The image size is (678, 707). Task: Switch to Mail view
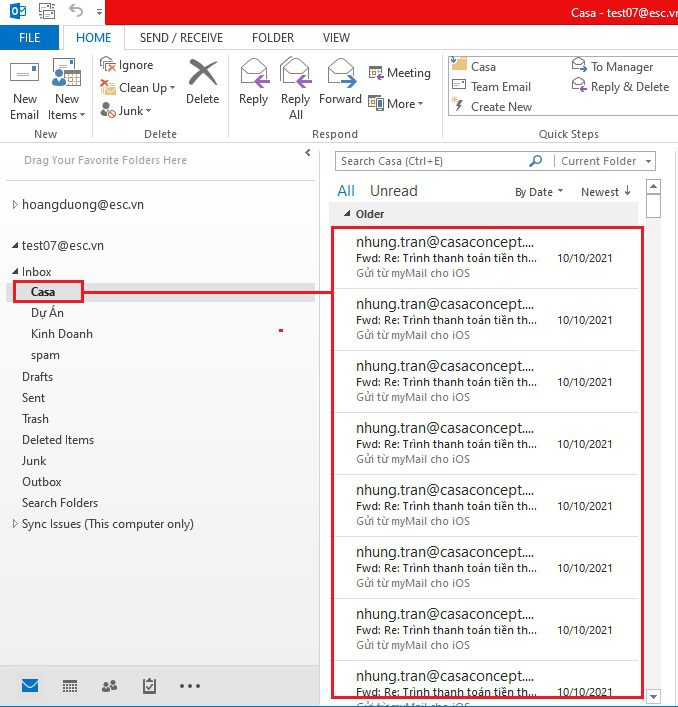tap(30, 686)
